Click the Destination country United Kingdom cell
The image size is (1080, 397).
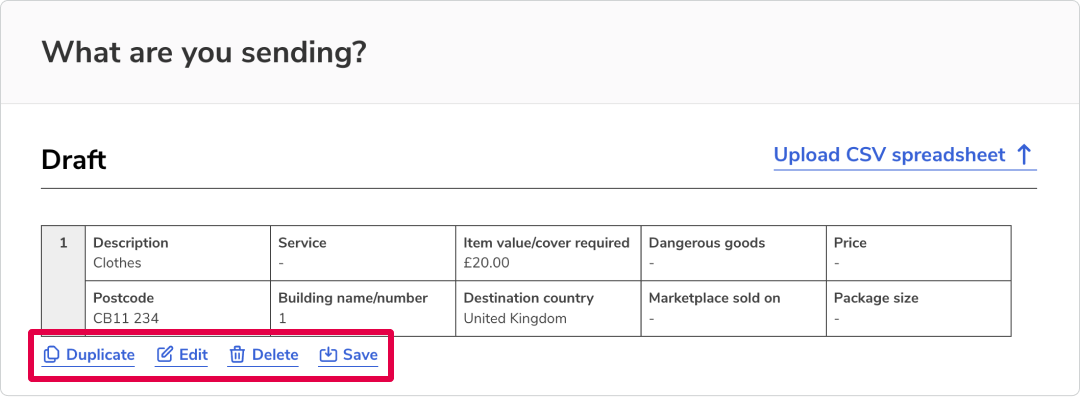click(548, 308)
